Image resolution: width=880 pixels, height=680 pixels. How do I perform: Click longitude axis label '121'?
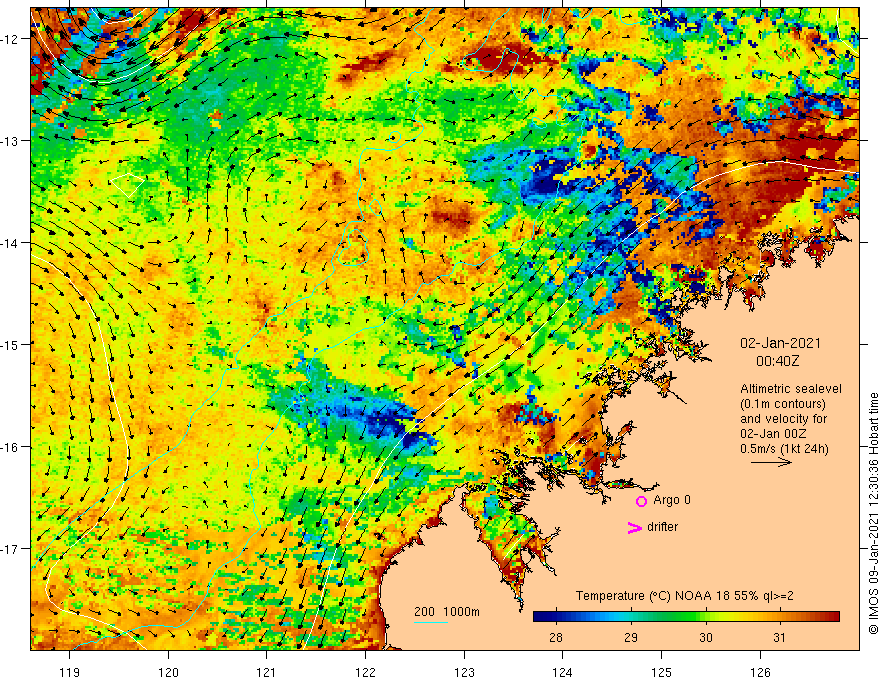[x=266, y=672]
